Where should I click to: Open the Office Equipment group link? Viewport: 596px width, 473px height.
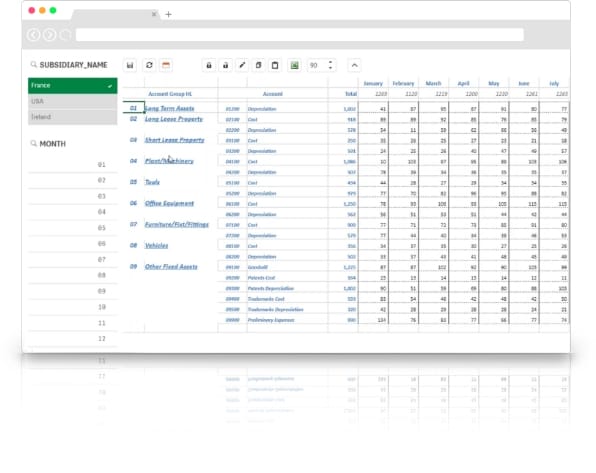coord(170,203)
